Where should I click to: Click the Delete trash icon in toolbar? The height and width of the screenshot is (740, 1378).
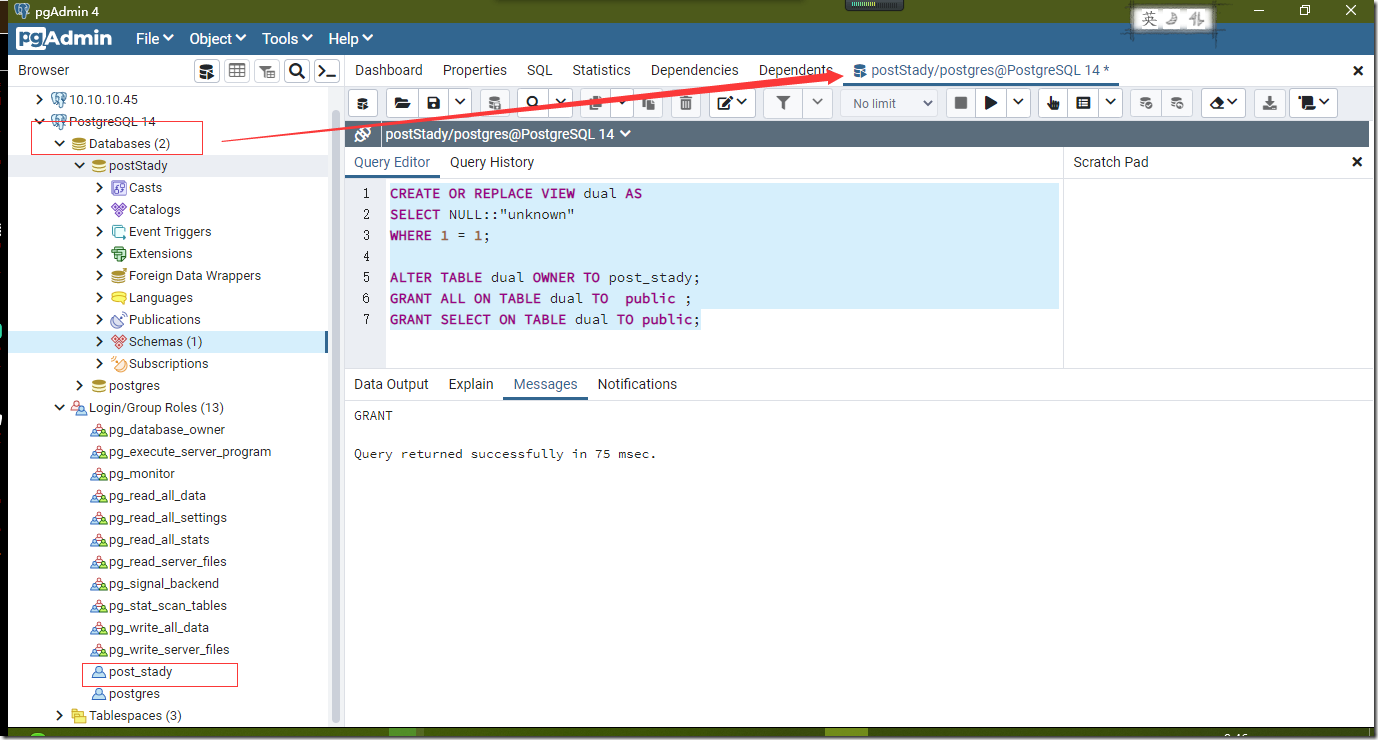685,103
